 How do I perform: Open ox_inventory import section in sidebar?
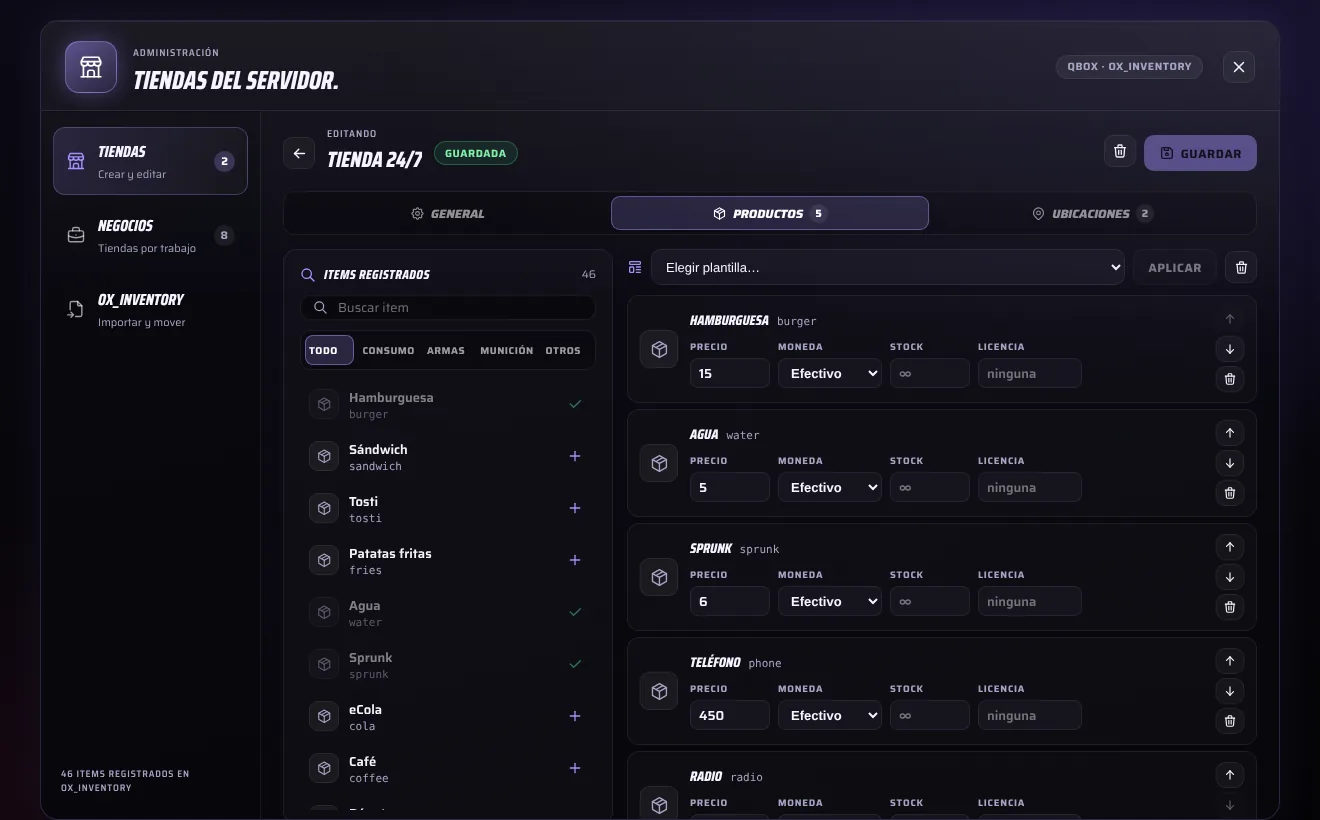pos(150,309)
